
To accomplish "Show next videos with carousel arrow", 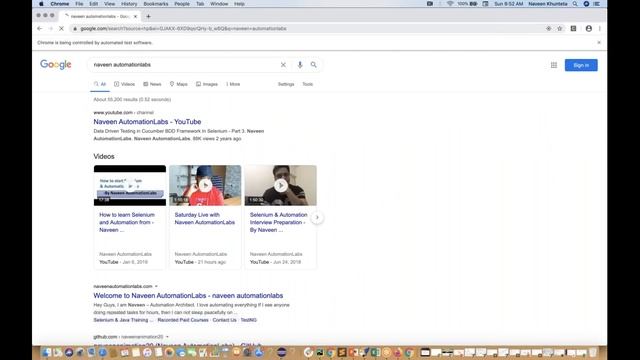I will (317, 218).
